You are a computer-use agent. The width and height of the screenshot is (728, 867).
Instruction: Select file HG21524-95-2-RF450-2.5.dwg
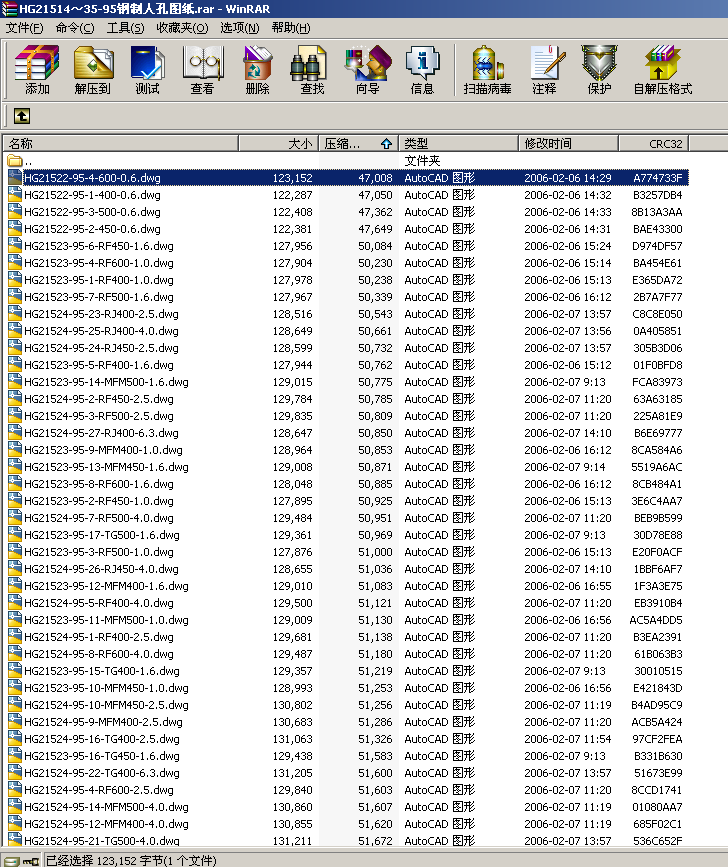pos(98,399)
